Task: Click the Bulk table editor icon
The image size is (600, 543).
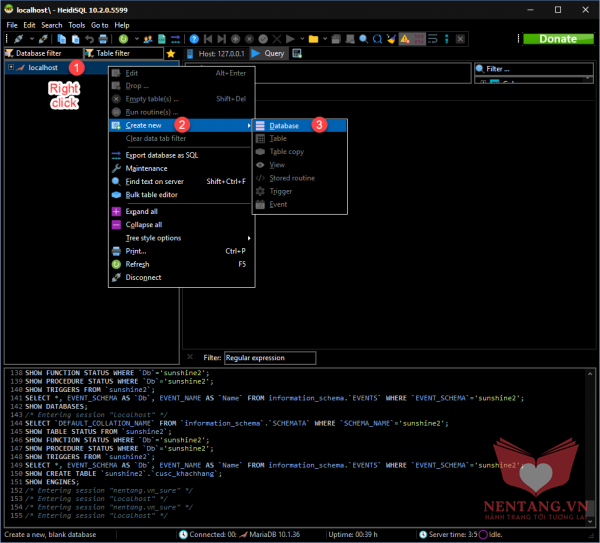Action: coord(117,195)
